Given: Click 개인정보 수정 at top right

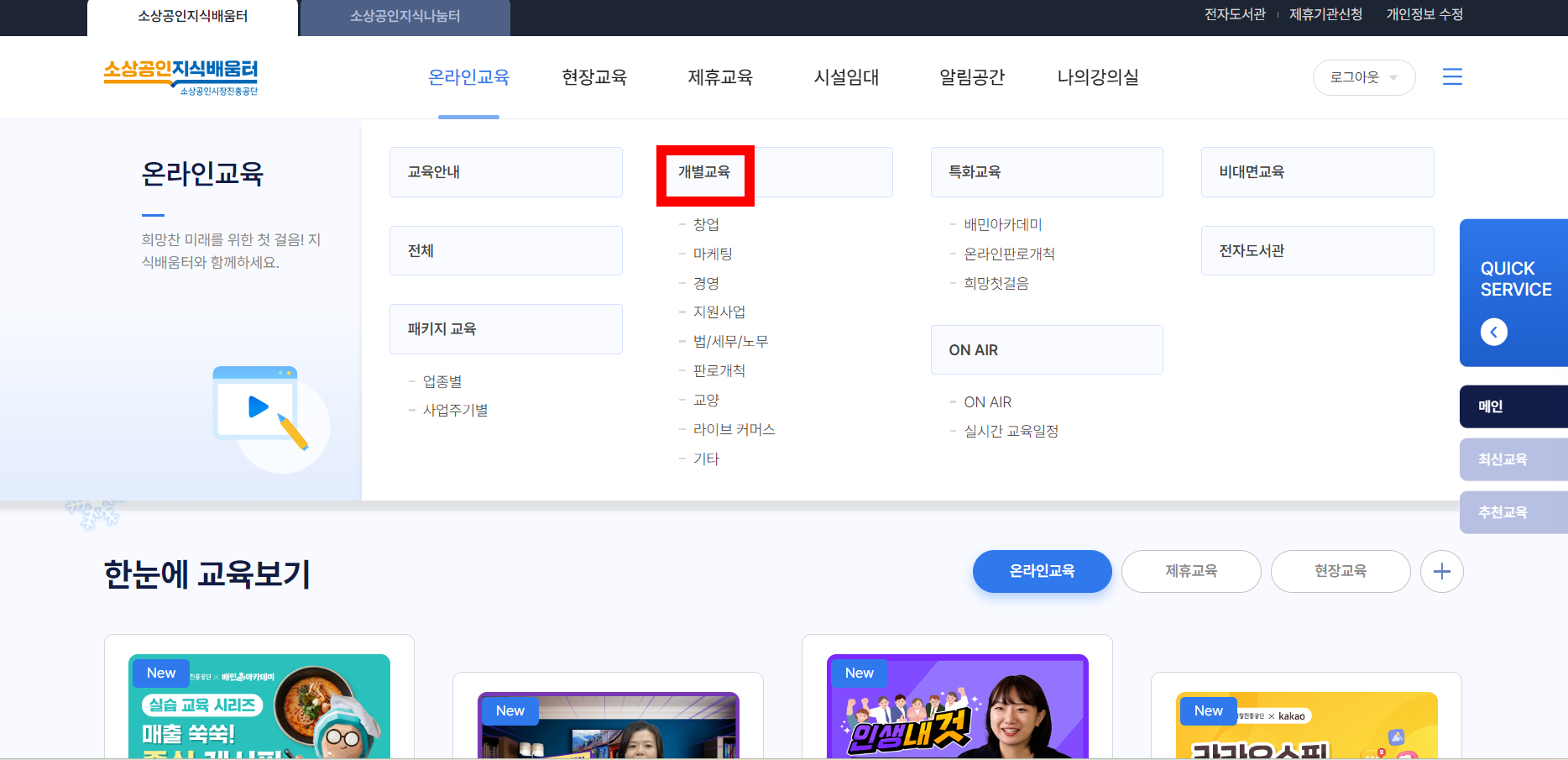Looking at the screenshot, I should point(1424,14).
